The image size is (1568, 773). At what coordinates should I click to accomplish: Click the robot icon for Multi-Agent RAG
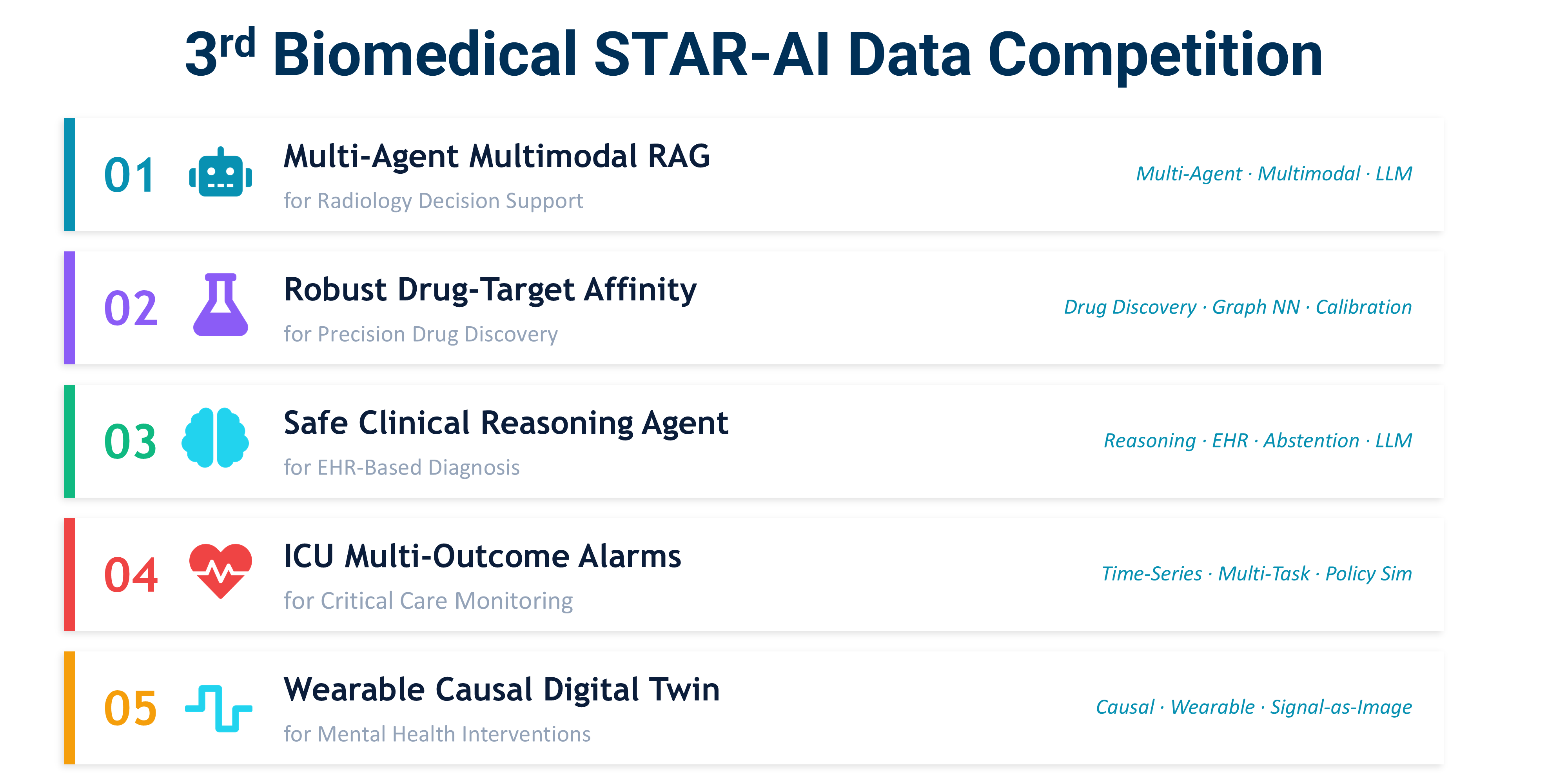coord(220,173)
